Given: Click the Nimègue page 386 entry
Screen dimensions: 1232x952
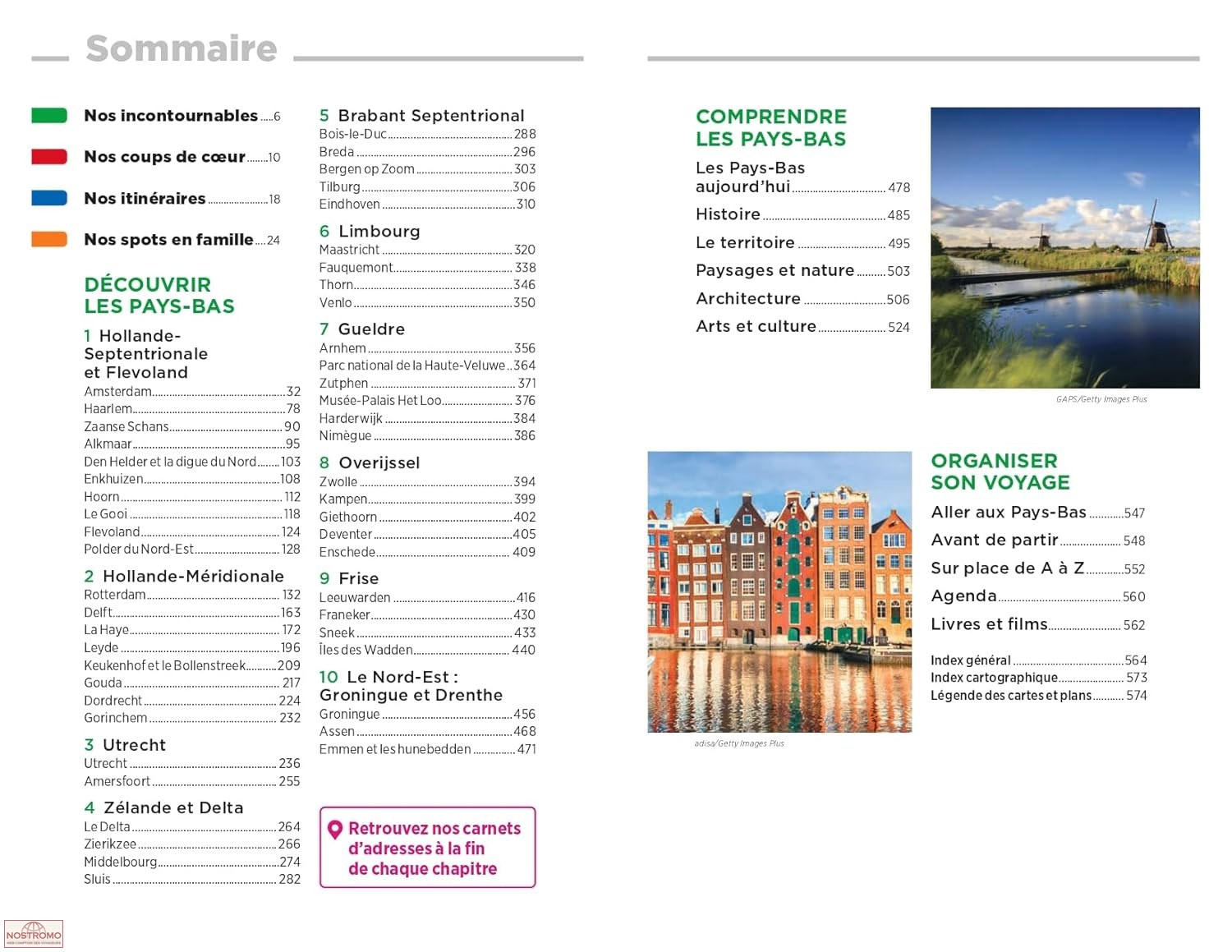Looking at the screenshot, I should (428, 436).
